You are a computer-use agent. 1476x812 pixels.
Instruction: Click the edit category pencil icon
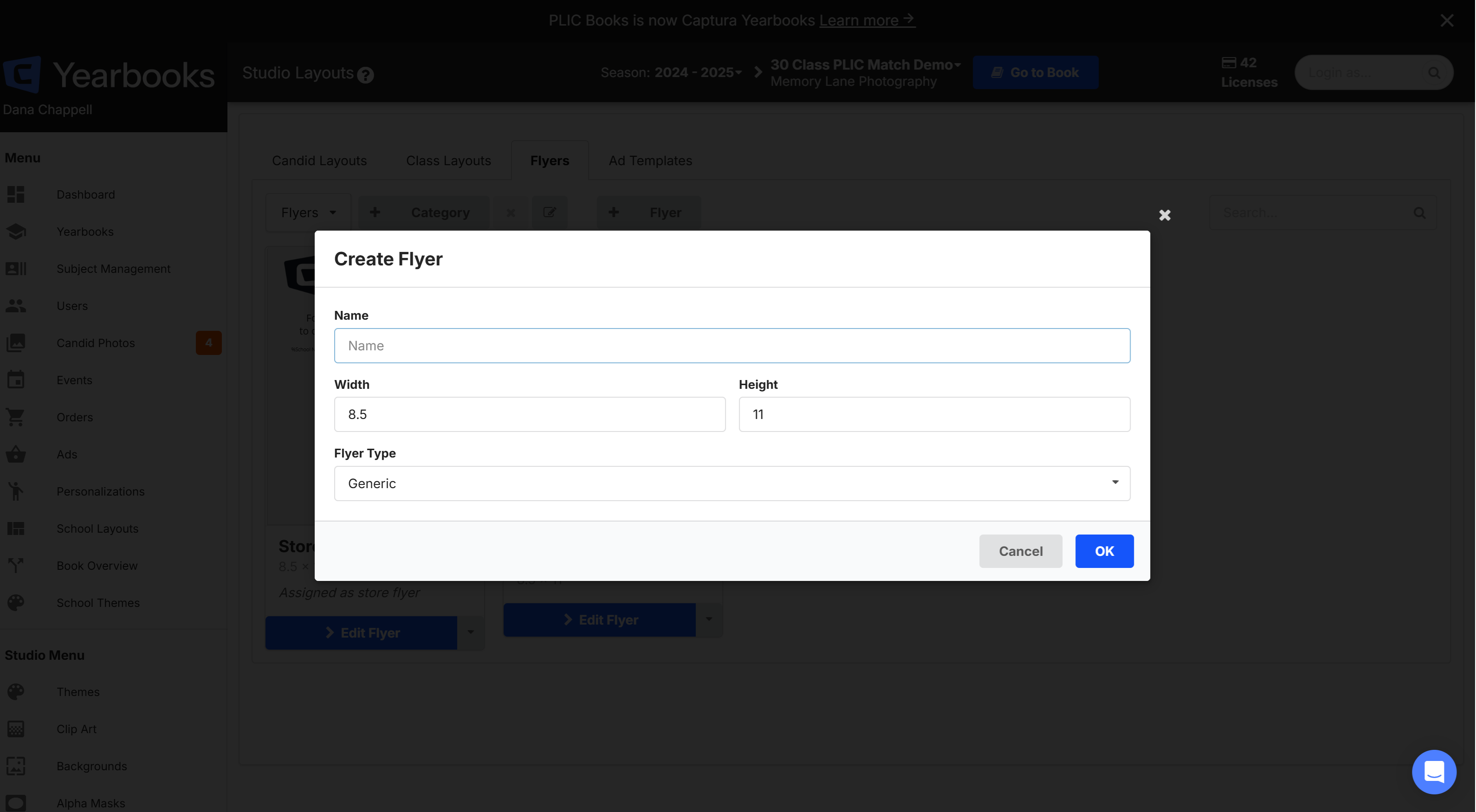pyautogui.click(x=550, y=213)
